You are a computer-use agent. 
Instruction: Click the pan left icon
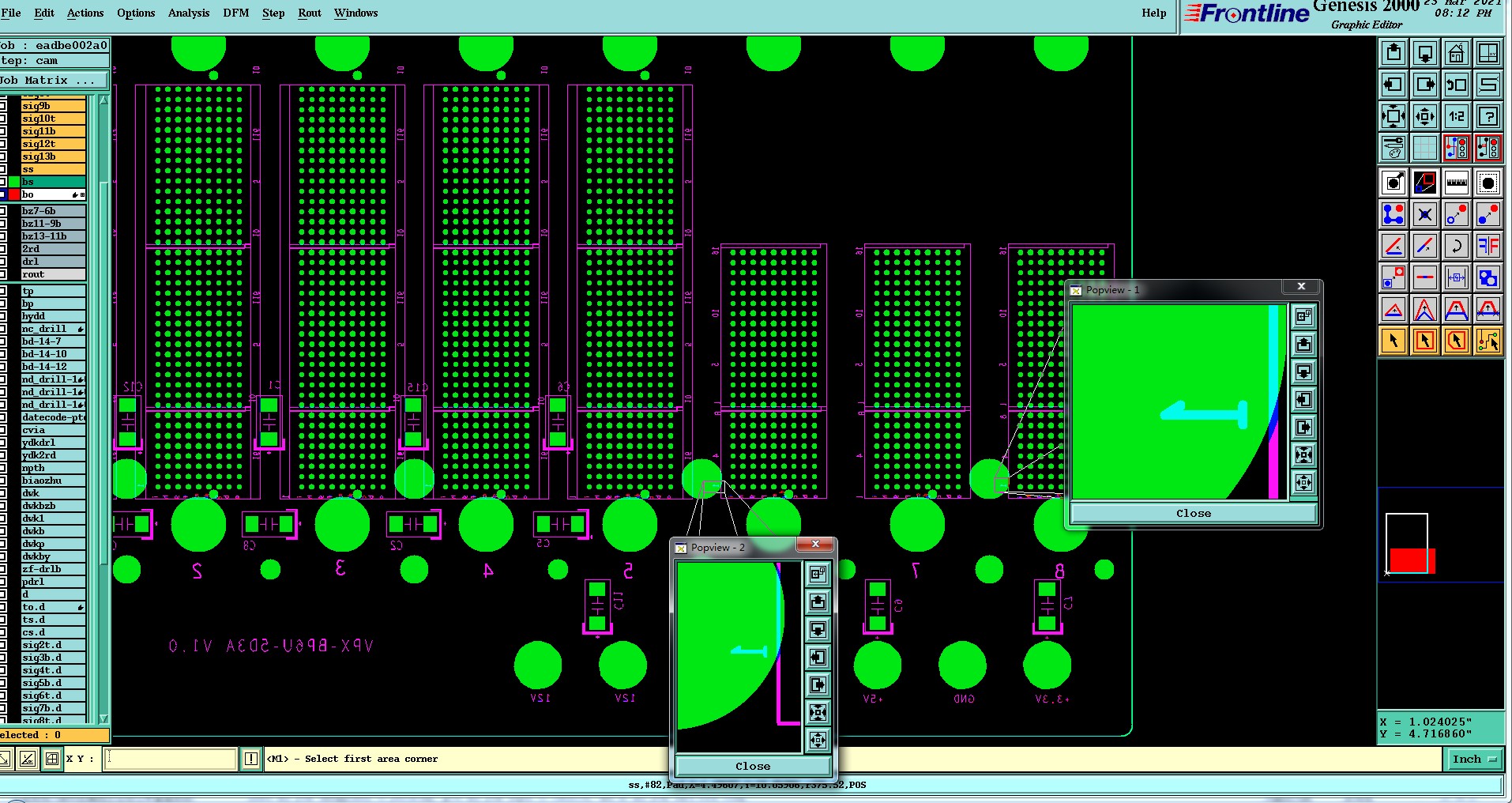(x=1394, y=85)
